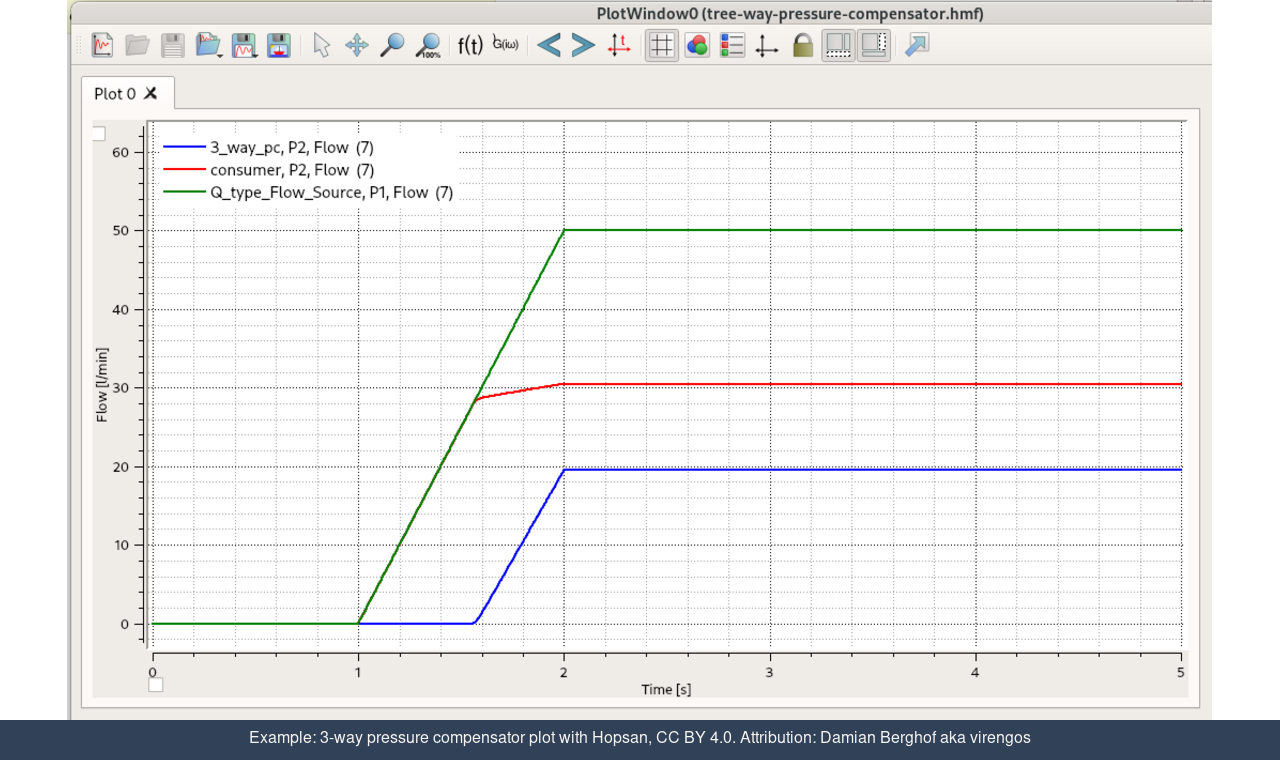Toggle the axis lock padlock

[803, 45]
